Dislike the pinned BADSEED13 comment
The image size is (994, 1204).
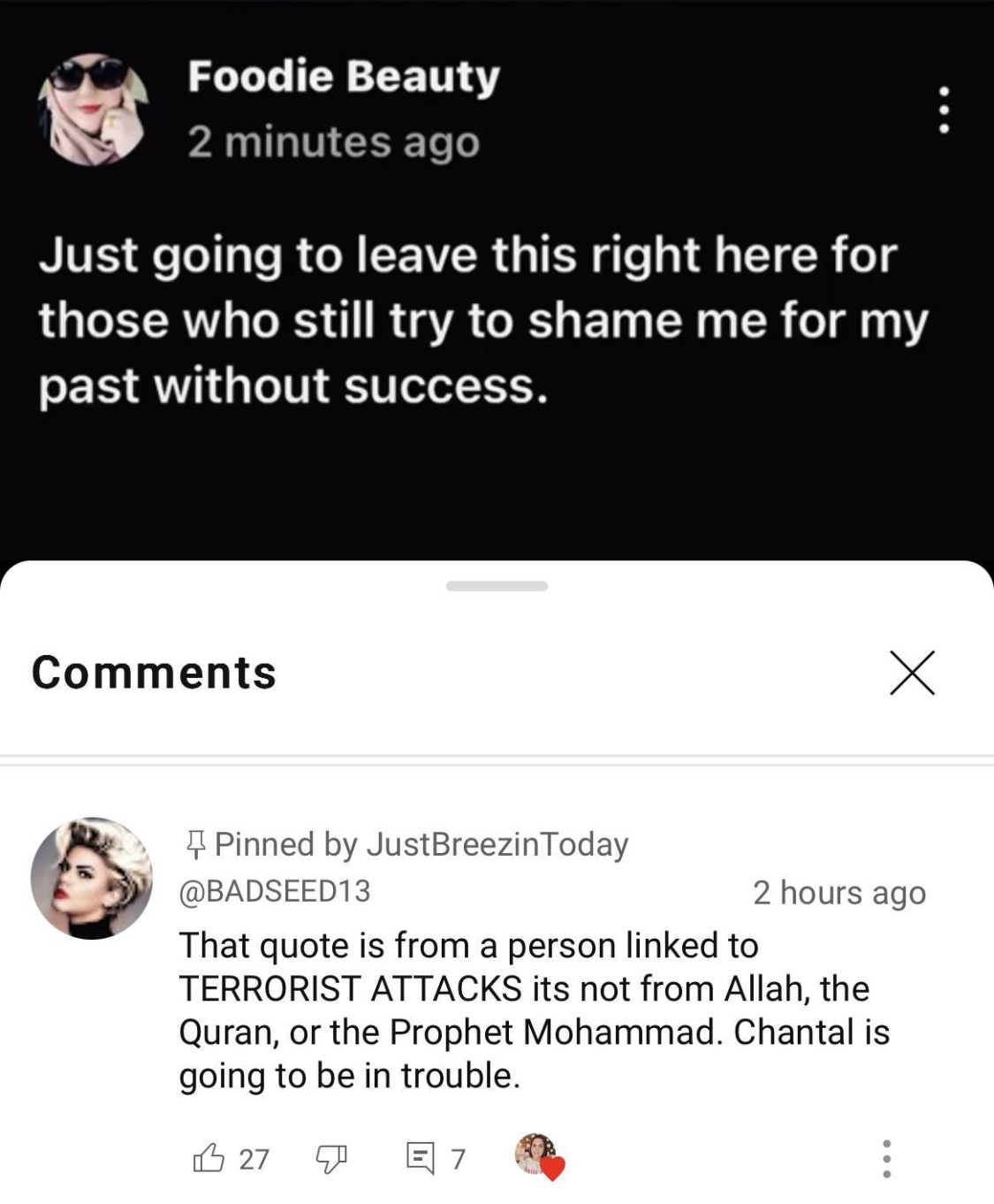click(331, 1158)
